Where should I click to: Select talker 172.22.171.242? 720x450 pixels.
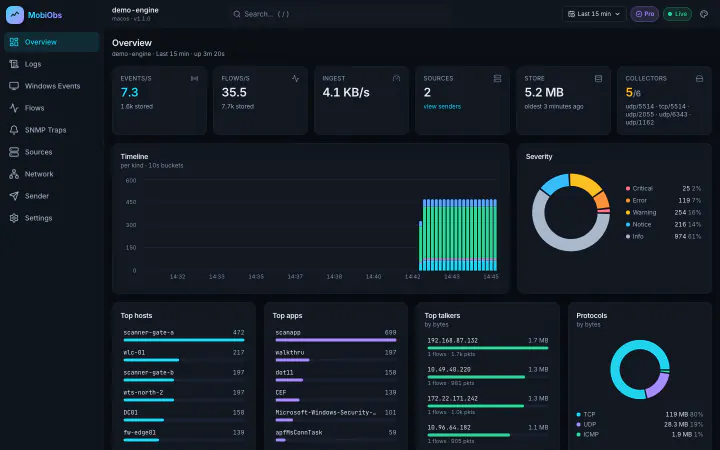point(488,405)
